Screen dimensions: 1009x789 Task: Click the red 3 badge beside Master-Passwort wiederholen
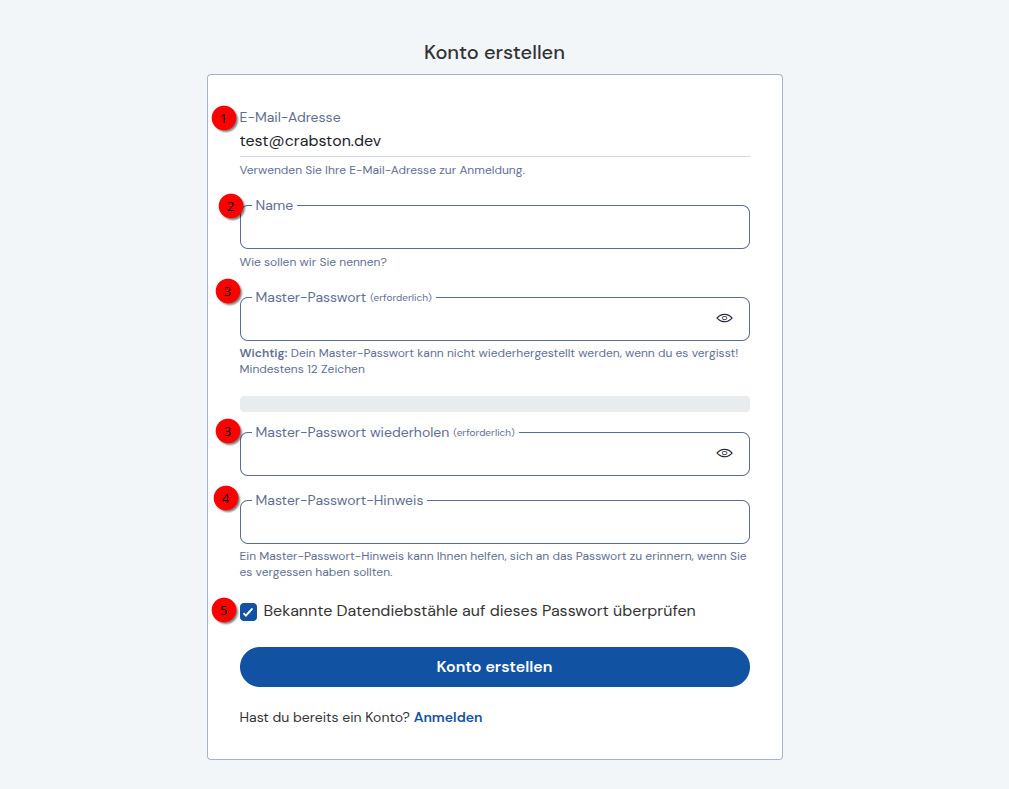228,431
